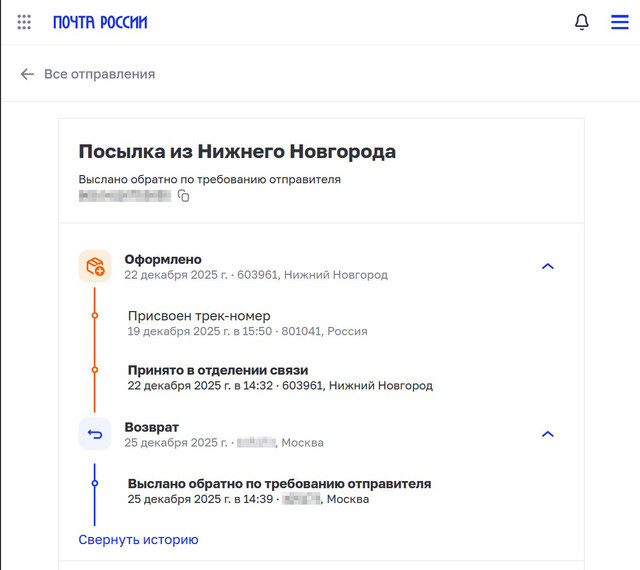Image resolution: width=640 pixels, height=570 pixels.
Task: Click the Принято в отделении связи dot
Action: [95, 370]
